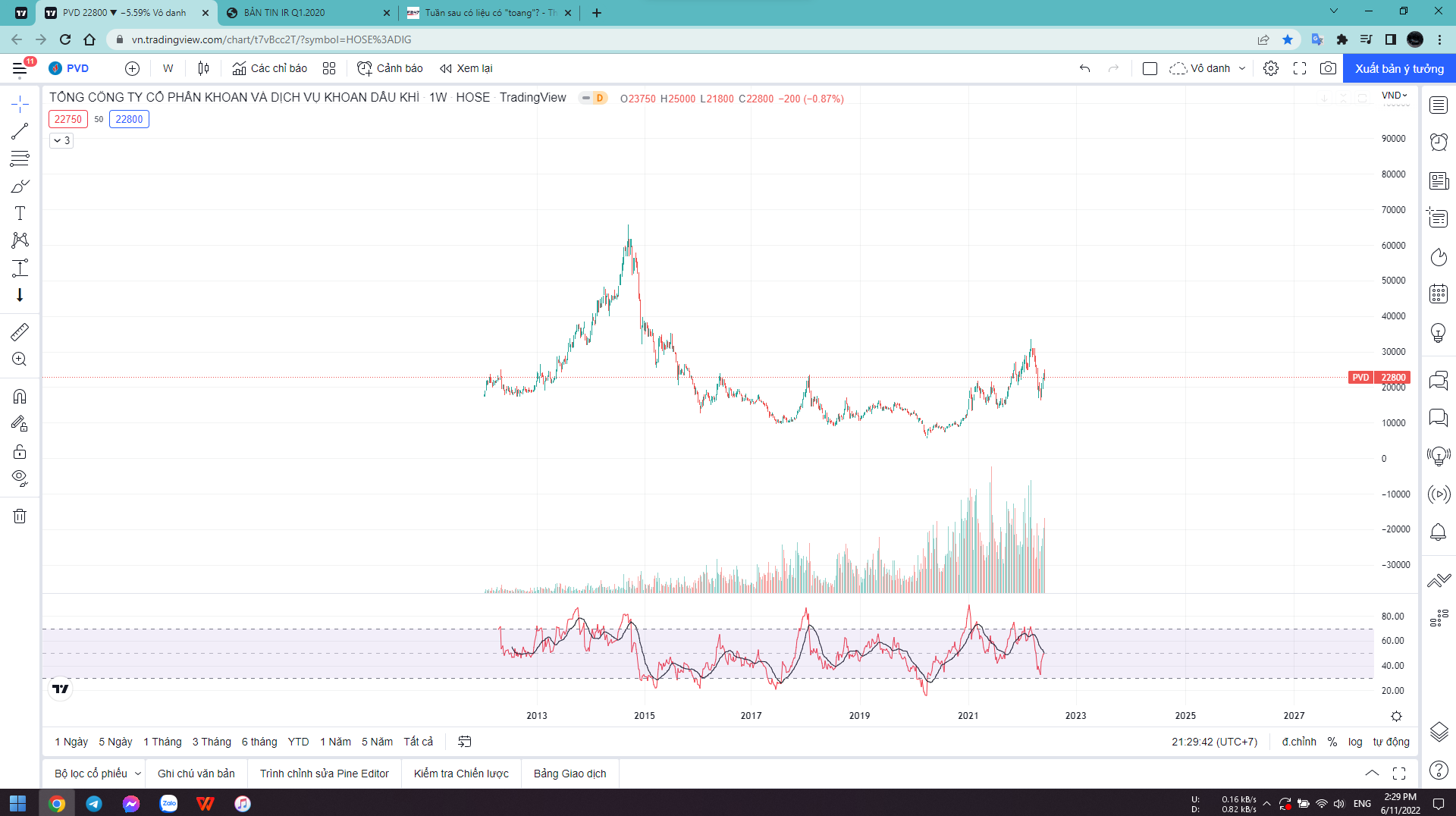Expand the Vô danh layout dropdown
This screenshot has height=816, width=1456.
click(1242, 68)
